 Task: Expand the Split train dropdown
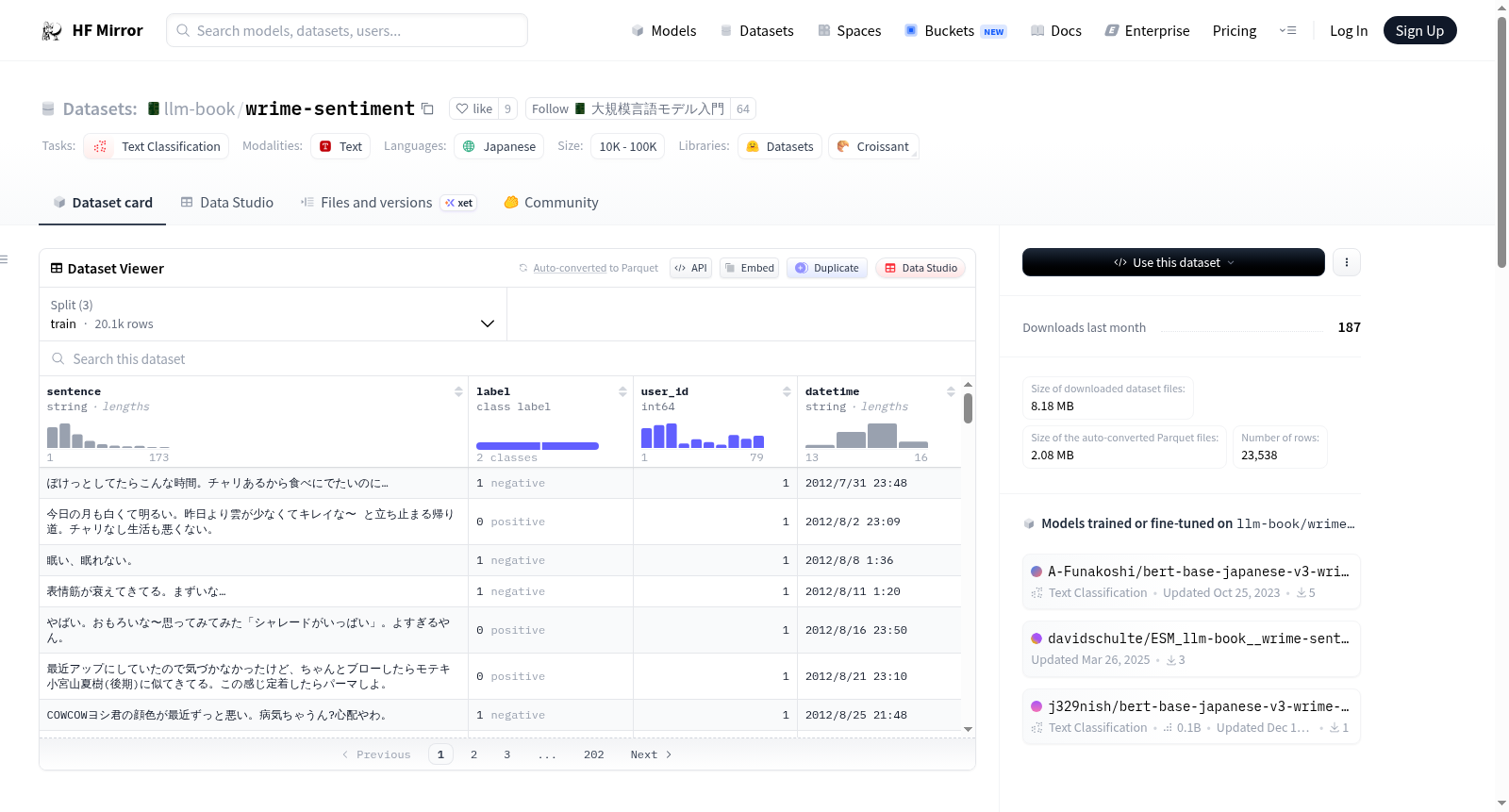[x=273, y=314]
